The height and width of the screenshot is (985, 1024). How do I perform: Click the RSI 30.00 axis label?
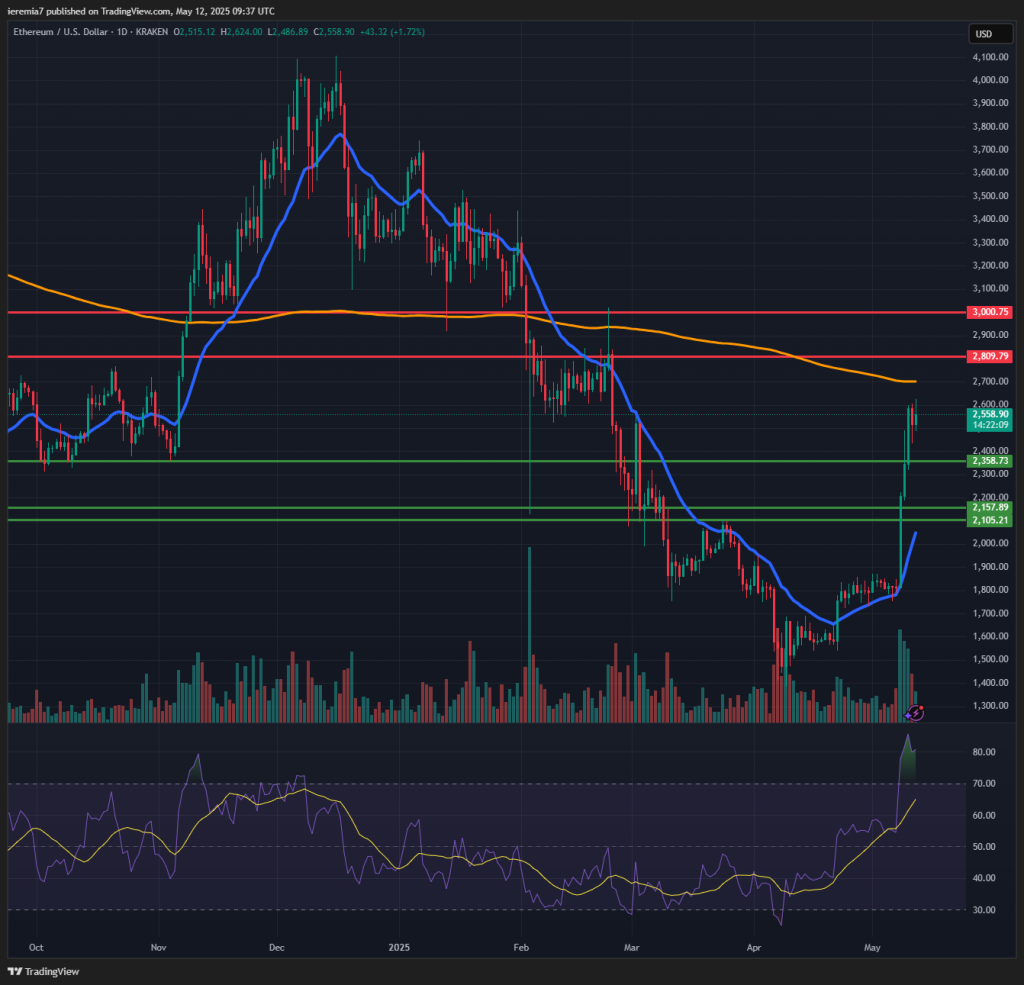coord(984,910)
